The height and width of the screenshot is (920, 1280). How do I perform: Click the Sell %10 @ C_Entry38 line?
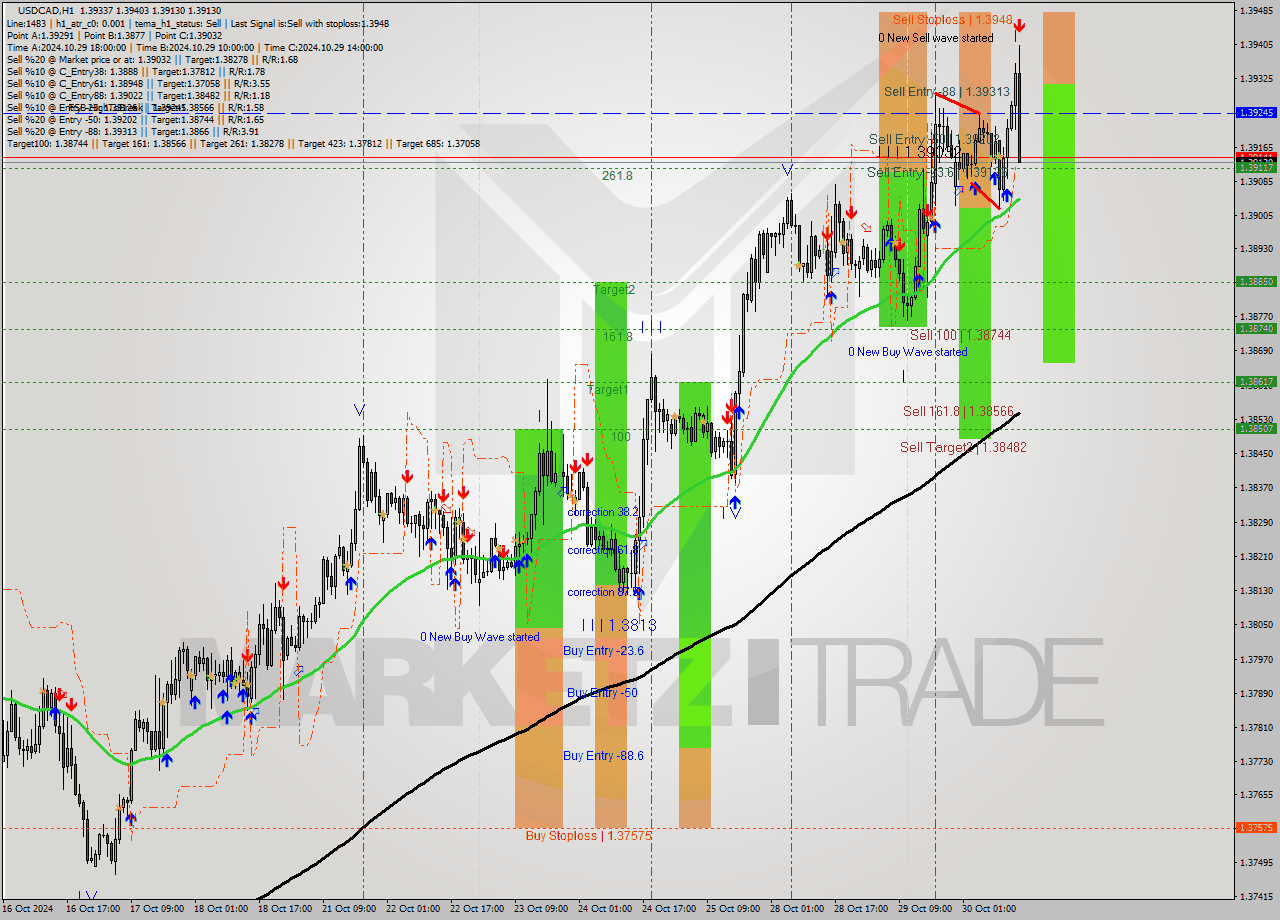pyautogui.click(x=135, y=71)
